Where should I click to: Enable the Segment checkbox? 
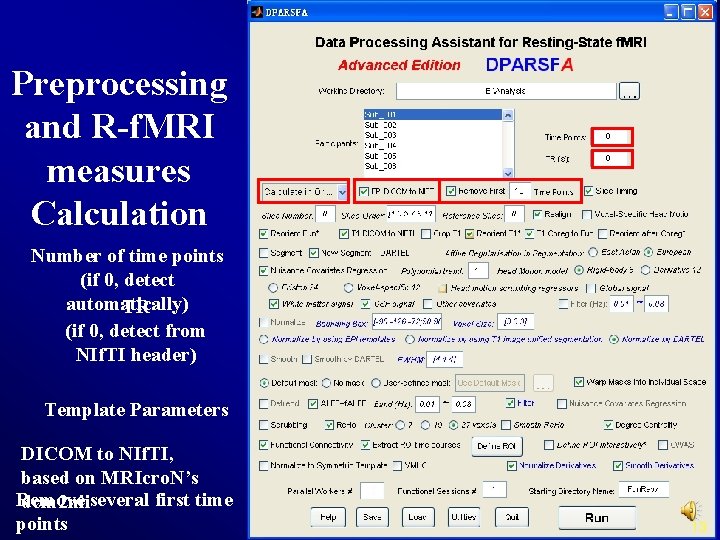pos(264,253)
